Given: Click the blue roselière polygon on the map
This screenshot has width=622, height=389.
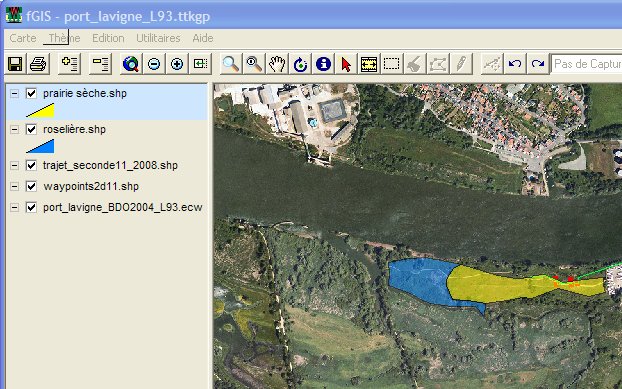Looking at the screenshot, I should 420,282.
